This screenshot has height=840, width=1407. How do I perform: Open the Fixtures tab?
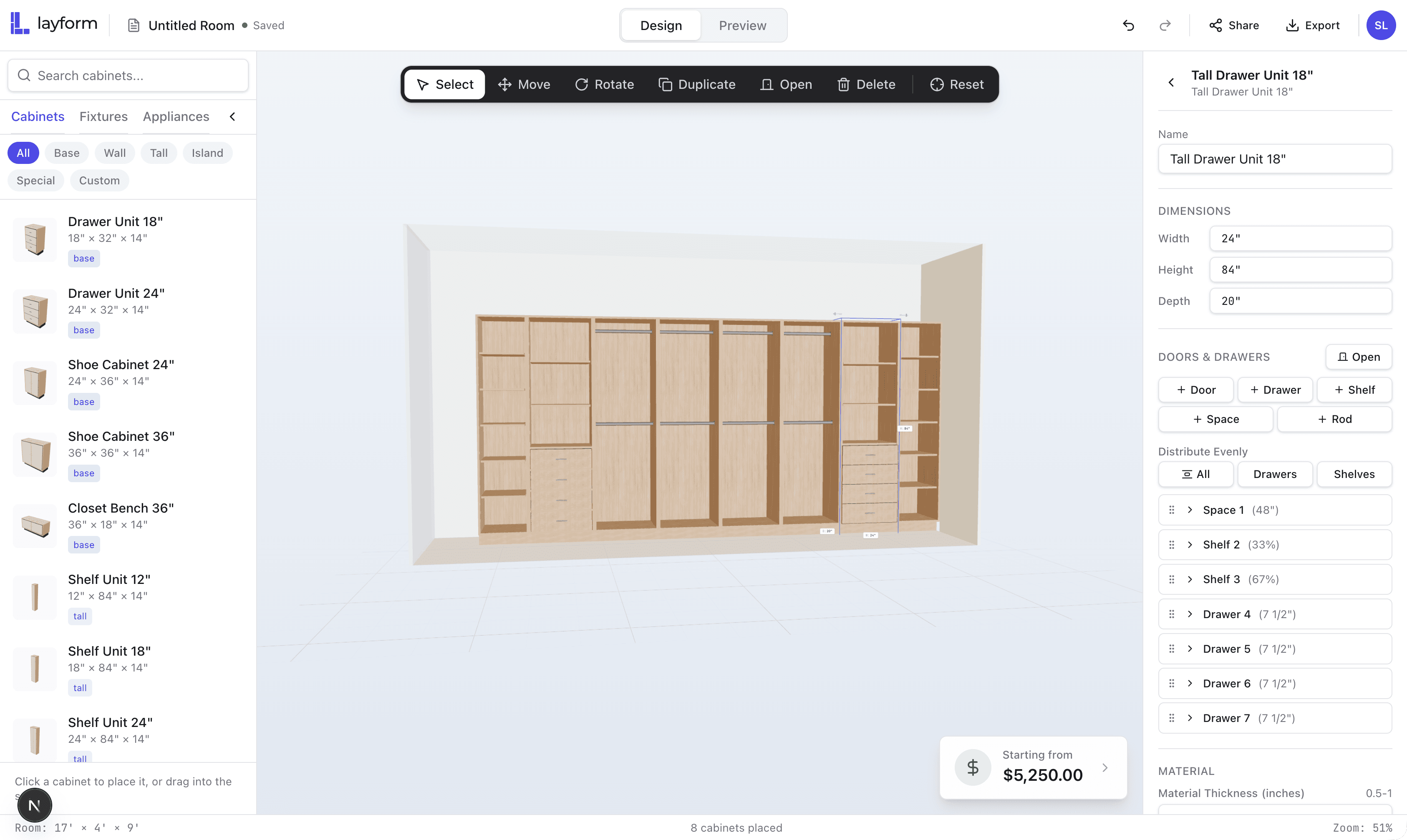(x=103, y=117)
